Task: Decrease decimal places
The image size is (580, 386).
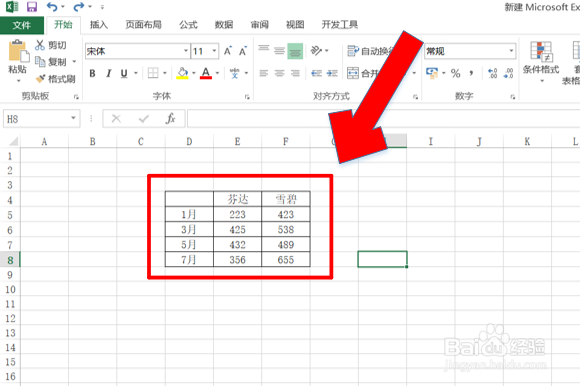Action: 509,73
